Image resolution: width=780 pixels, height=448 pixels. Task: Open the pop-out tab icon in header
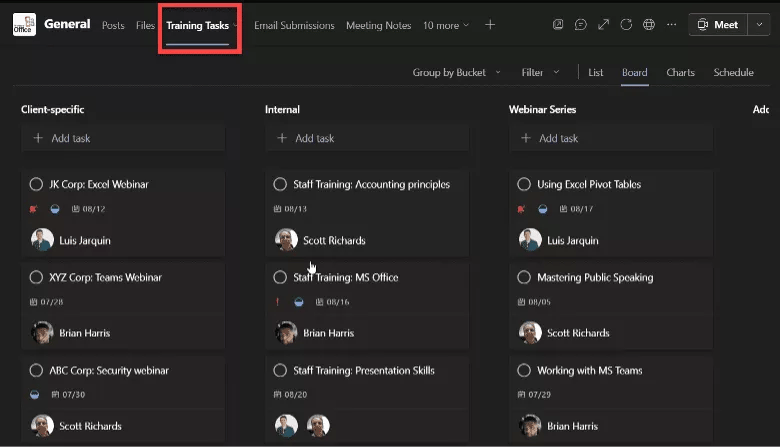pos(558,24)
